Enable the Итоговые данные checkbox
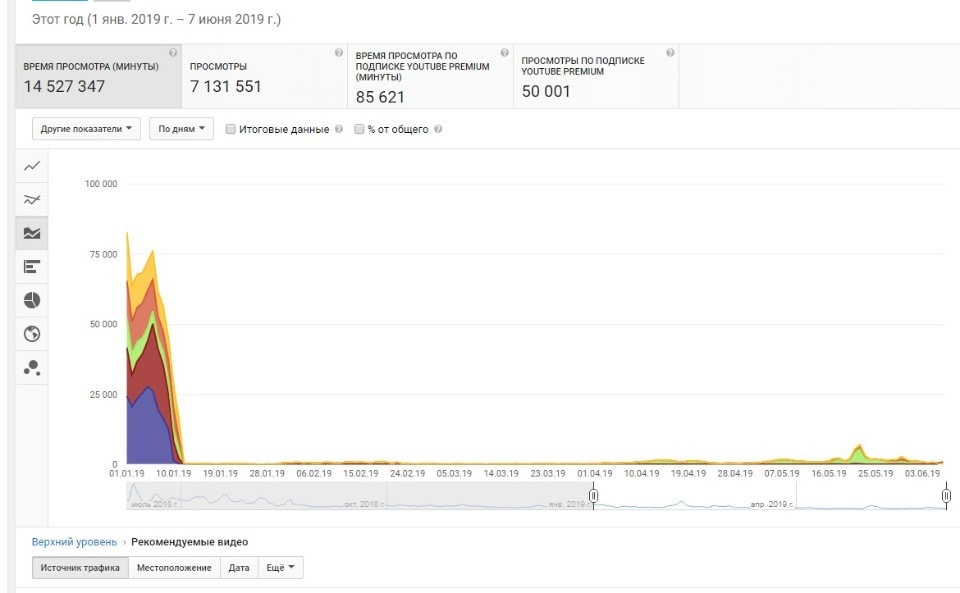The width and height of the screenshot is (960, 593). [x=231, y=129]
